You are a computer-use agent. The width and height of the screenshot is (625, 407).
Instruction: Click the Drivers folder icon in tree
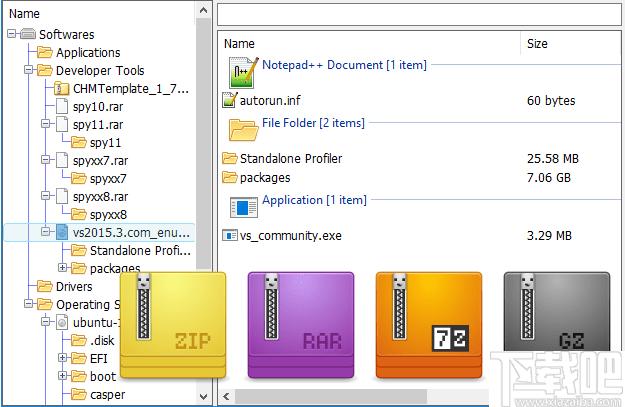[45, 286]
